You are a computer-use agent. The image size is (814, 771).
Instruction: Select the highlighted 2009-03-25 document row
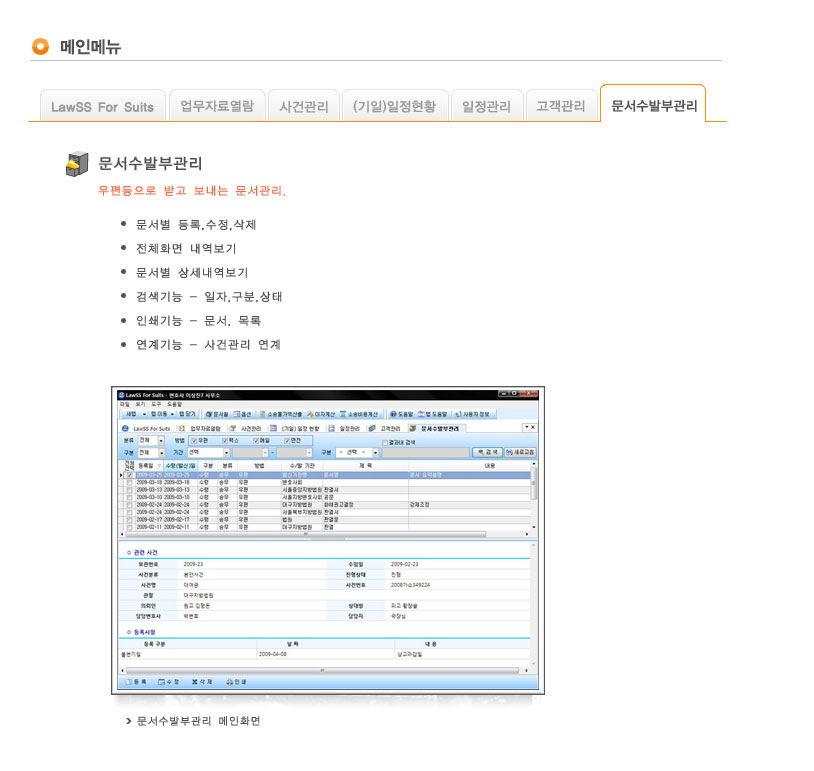pyautogui.click(x=328, y=475)
